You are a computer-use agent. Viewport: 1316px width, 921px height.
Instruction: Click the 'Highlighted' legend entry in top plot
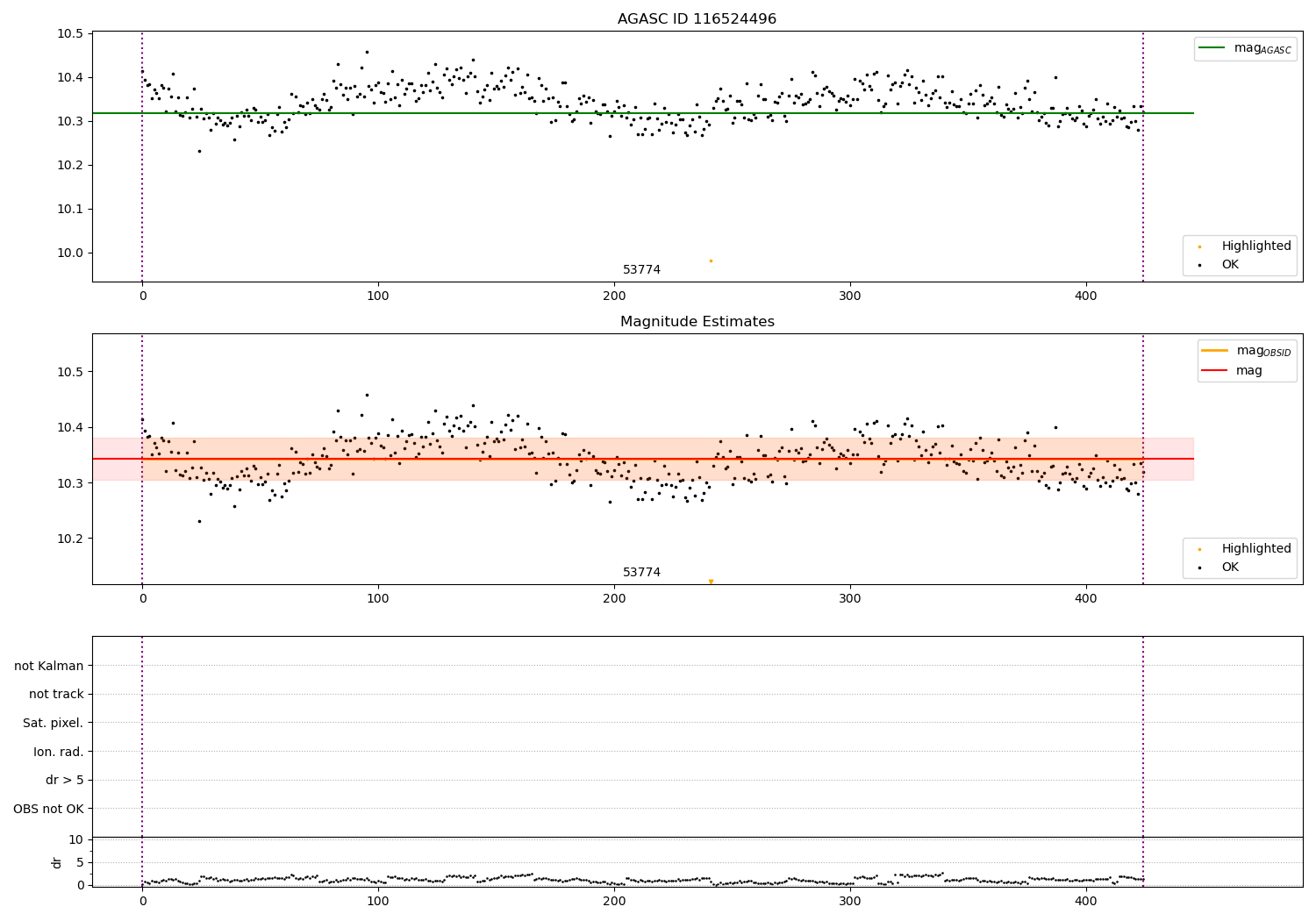click(1245, 246)
